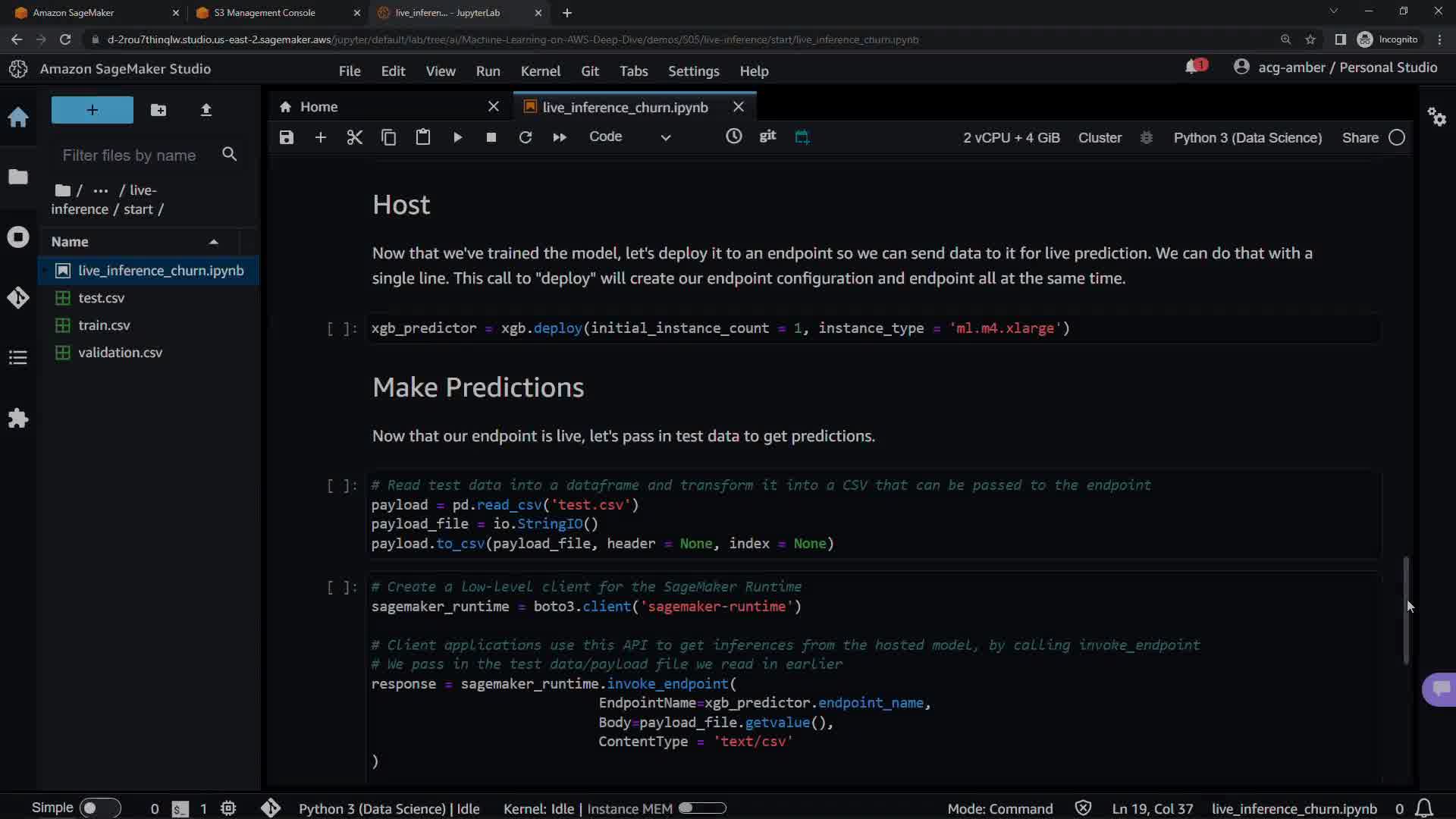Click the Python 3 (Data Science) kernel selector
The image size is (1456, 819).
tap(1247, 138)
